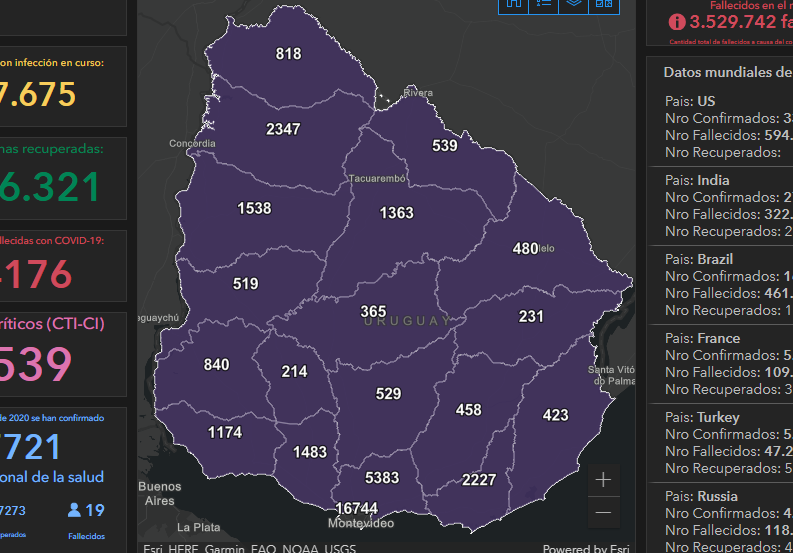Select the Montevideo department labeled 16744
Screen dimensions: 793x553
click(x=357, y=508)
